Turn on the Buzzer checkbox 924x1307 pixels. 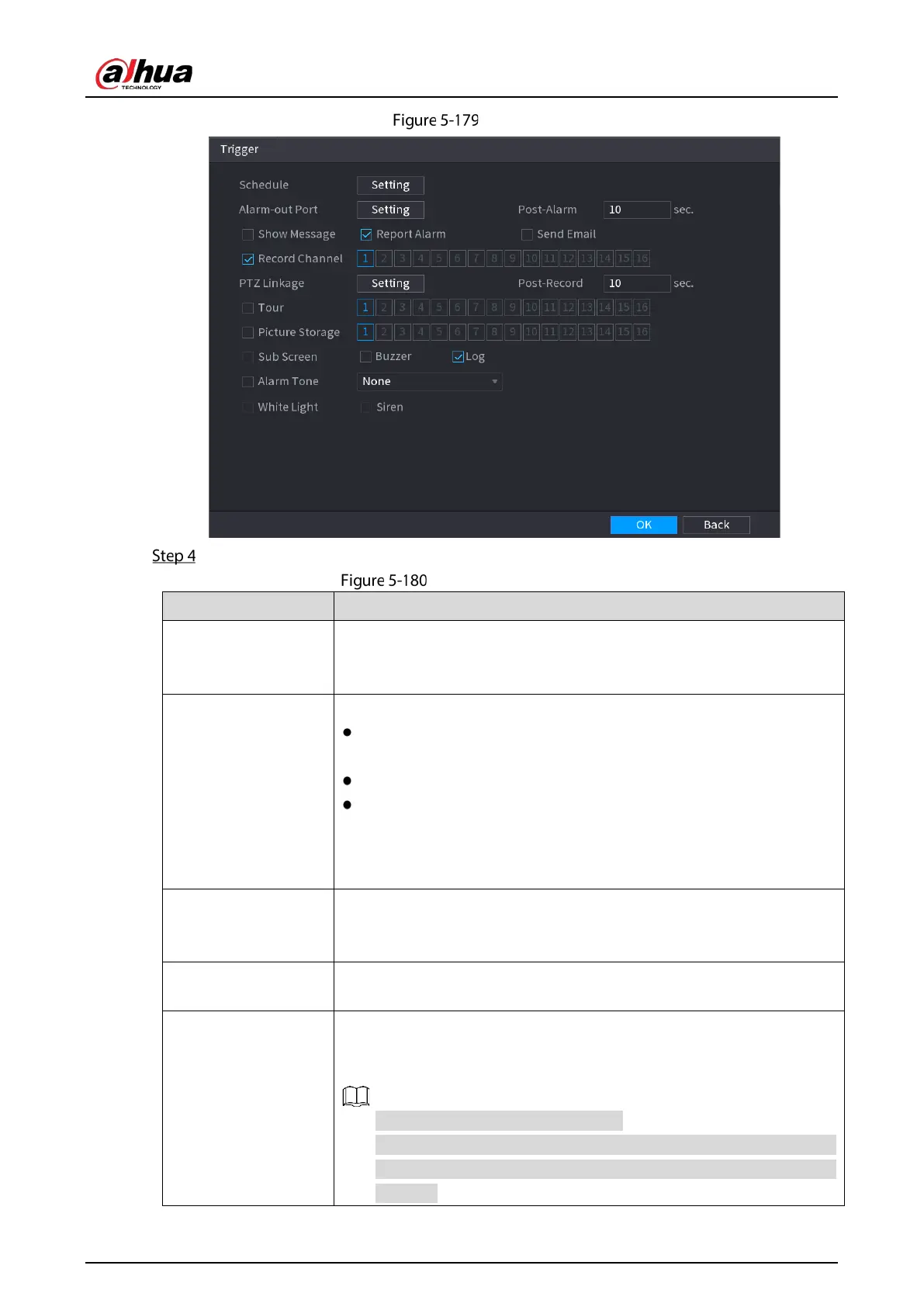pyautogui.click(x=365, y=357)
